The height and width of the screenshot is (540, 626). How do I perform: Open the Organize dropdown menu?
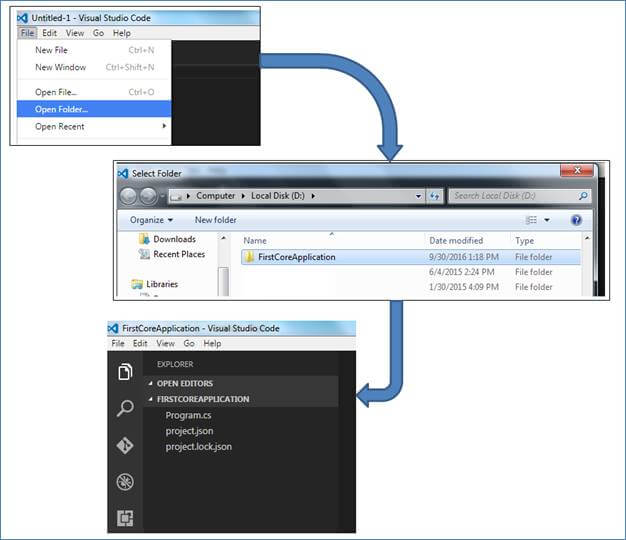(x=151, y=220)
